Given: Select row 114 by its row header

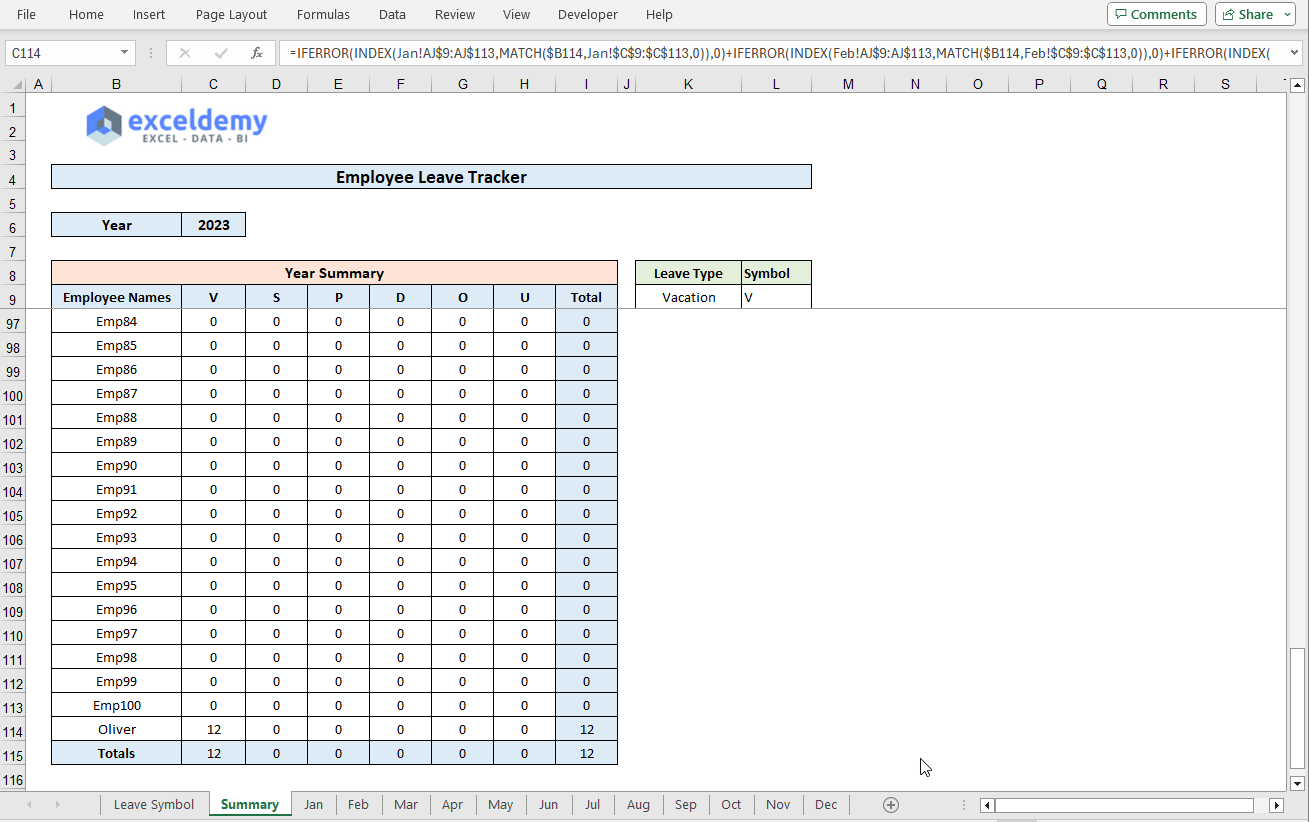Looking at the screenshot, I should [13, 731].
